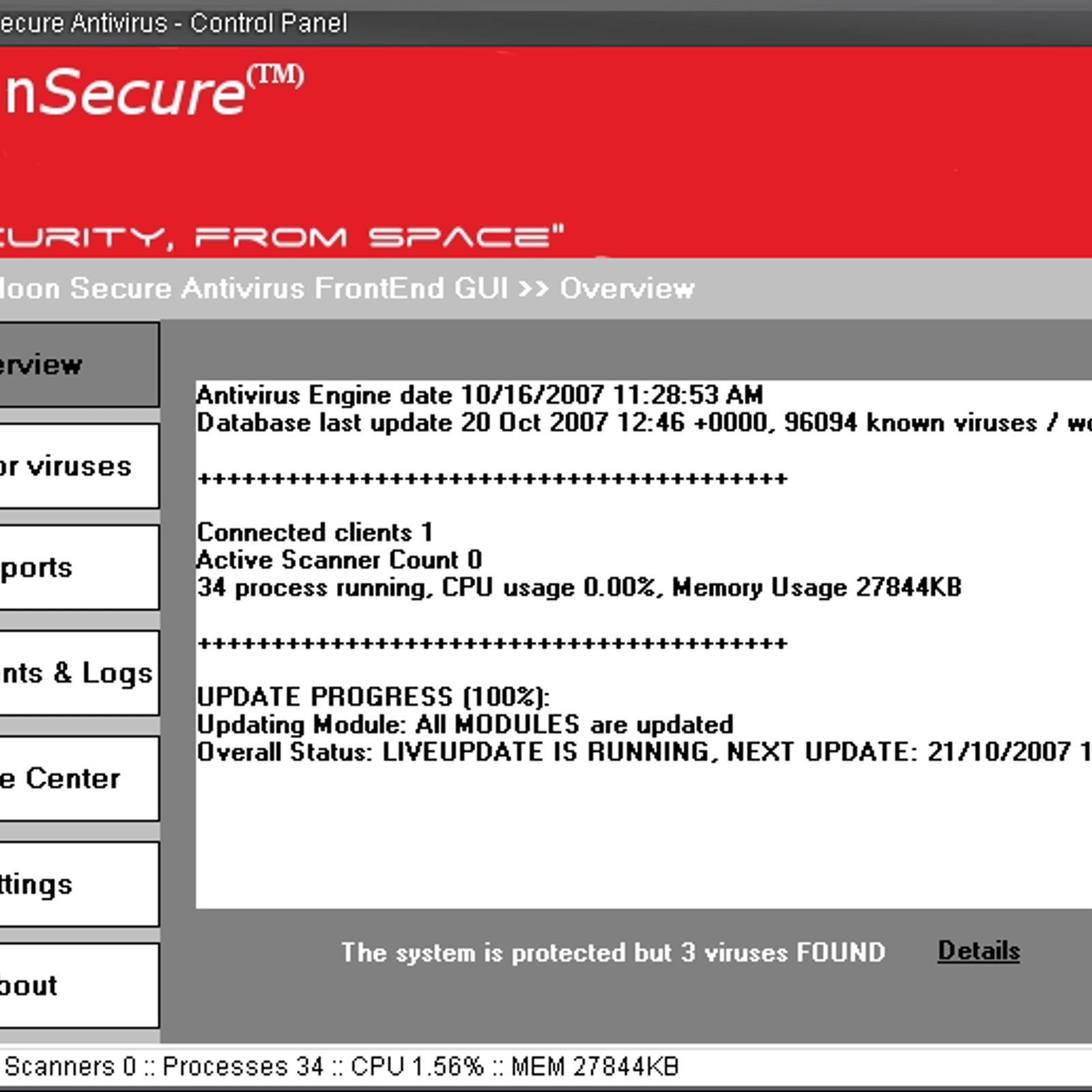The width and height of the screenshot is (1092, 1092).
Task: Open the Overview section in sidebar
Action: [79, 365]
